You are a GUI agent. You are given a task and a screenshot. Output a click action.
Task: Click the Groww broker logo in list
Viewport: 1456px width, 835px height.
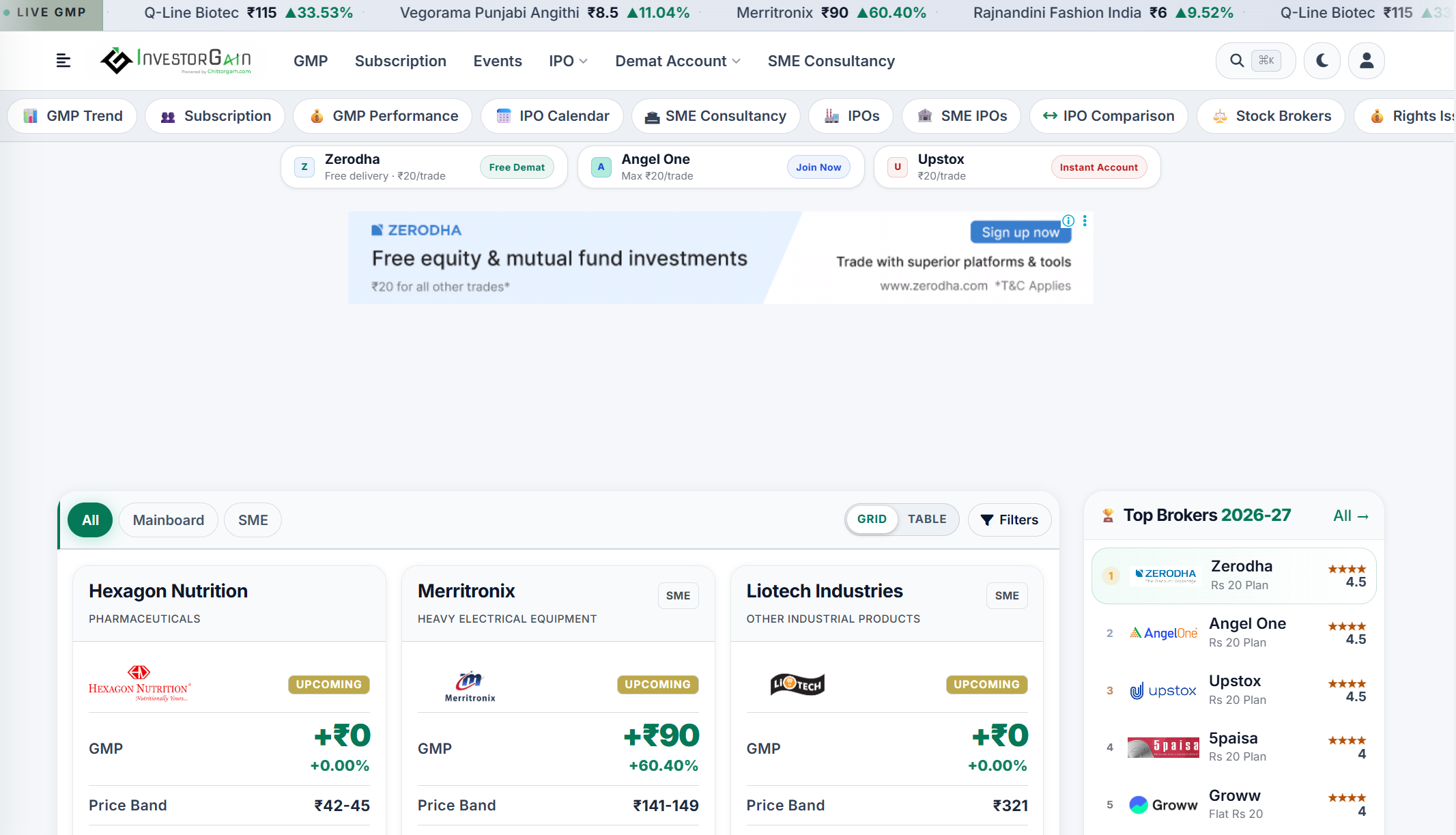pyautogui.click(x=1163, y=805)
